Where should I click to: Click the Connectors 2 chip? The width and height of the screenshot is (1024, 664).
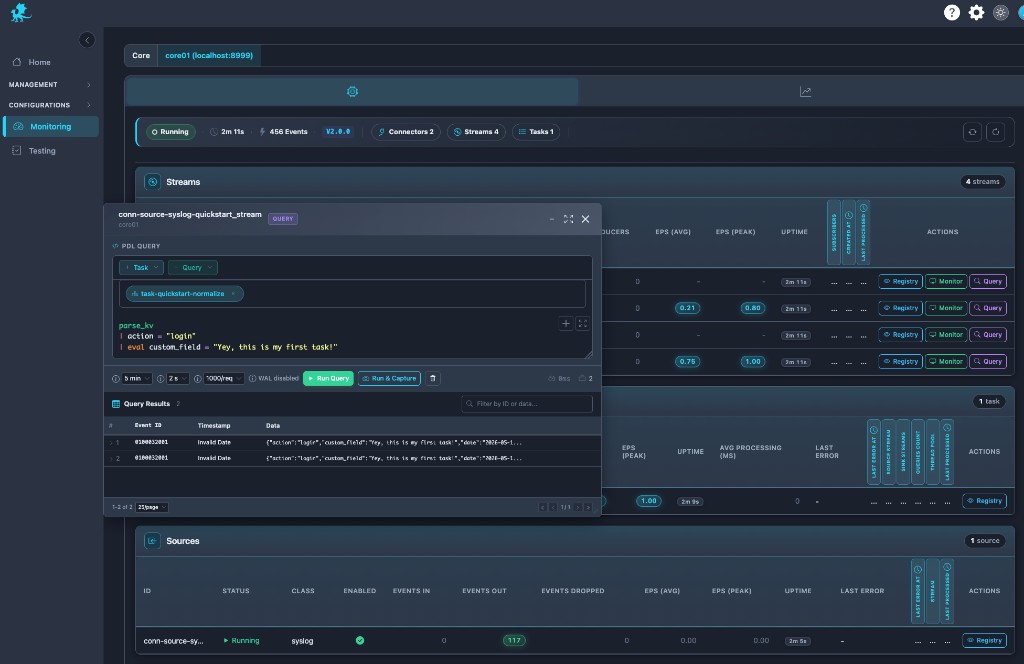406,132
